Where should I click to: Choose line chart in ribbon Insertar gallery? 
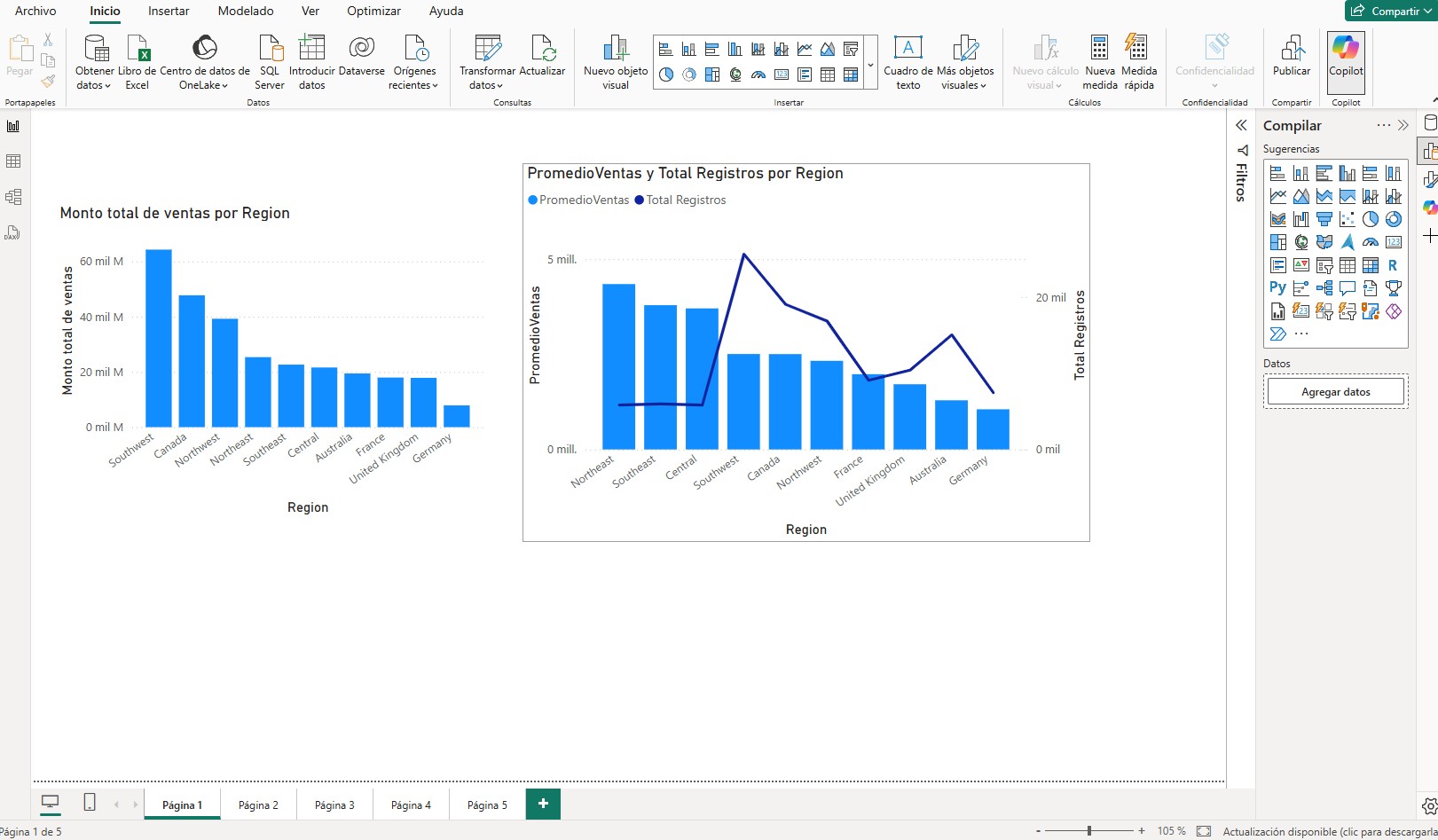[x=805, y=49]
